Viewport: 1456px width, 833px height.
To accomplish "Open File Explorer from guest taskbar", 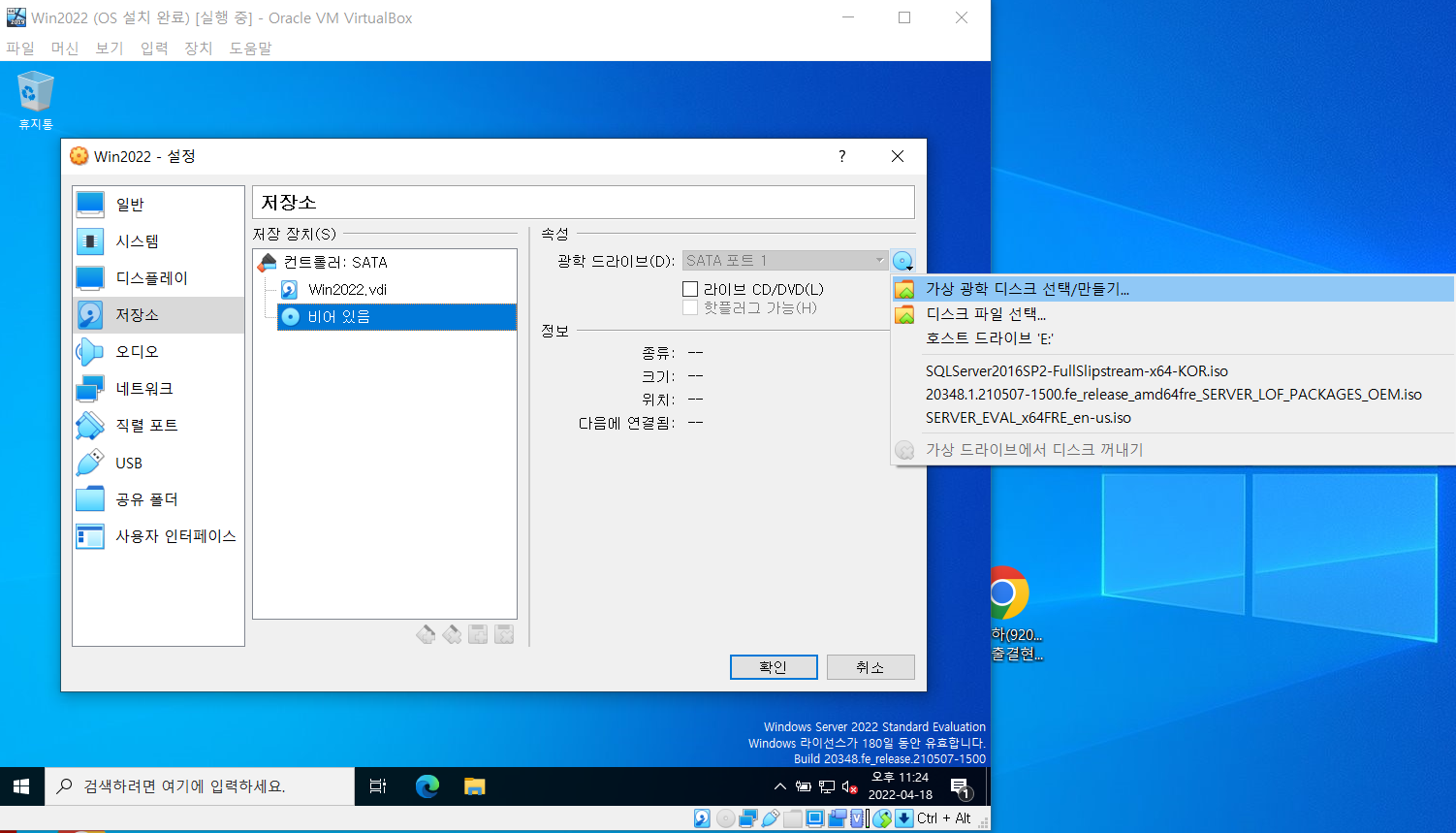I will coord(474,786).
